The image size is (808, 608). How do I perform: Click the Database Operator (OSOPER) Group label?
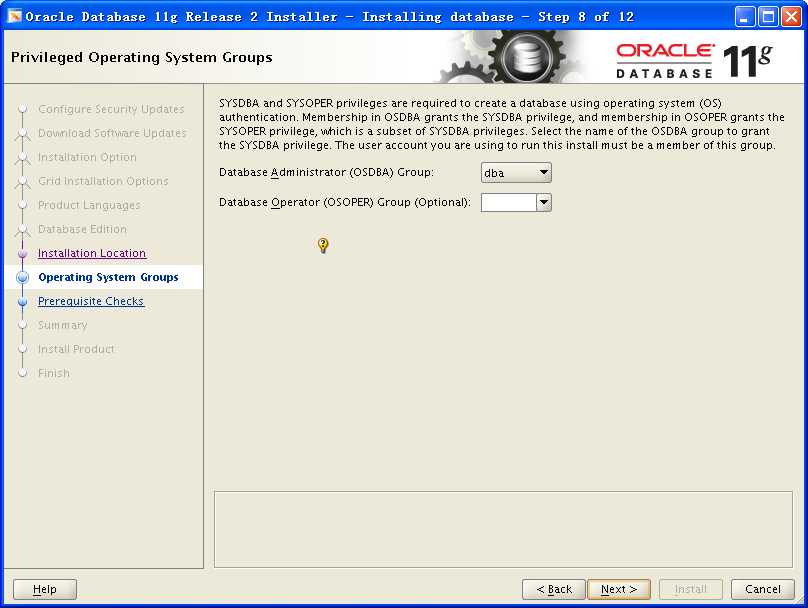coord(345,202)
